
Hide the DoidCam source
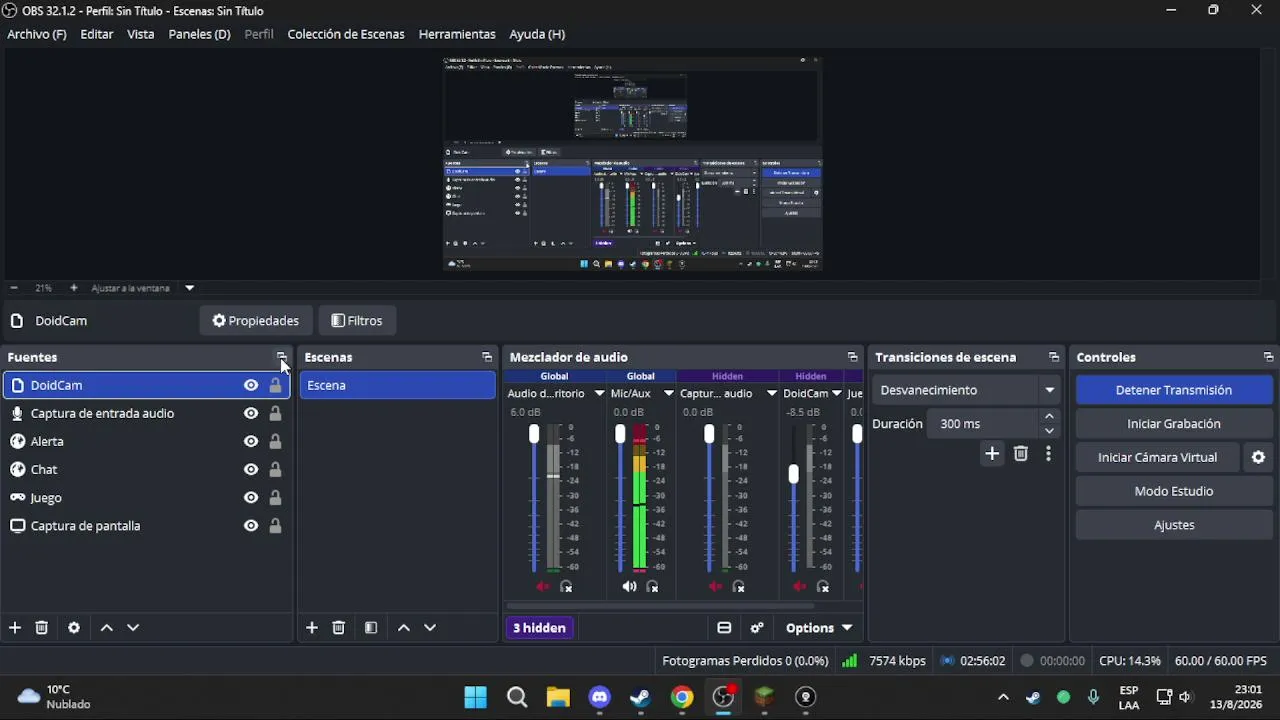coord(251,385)
